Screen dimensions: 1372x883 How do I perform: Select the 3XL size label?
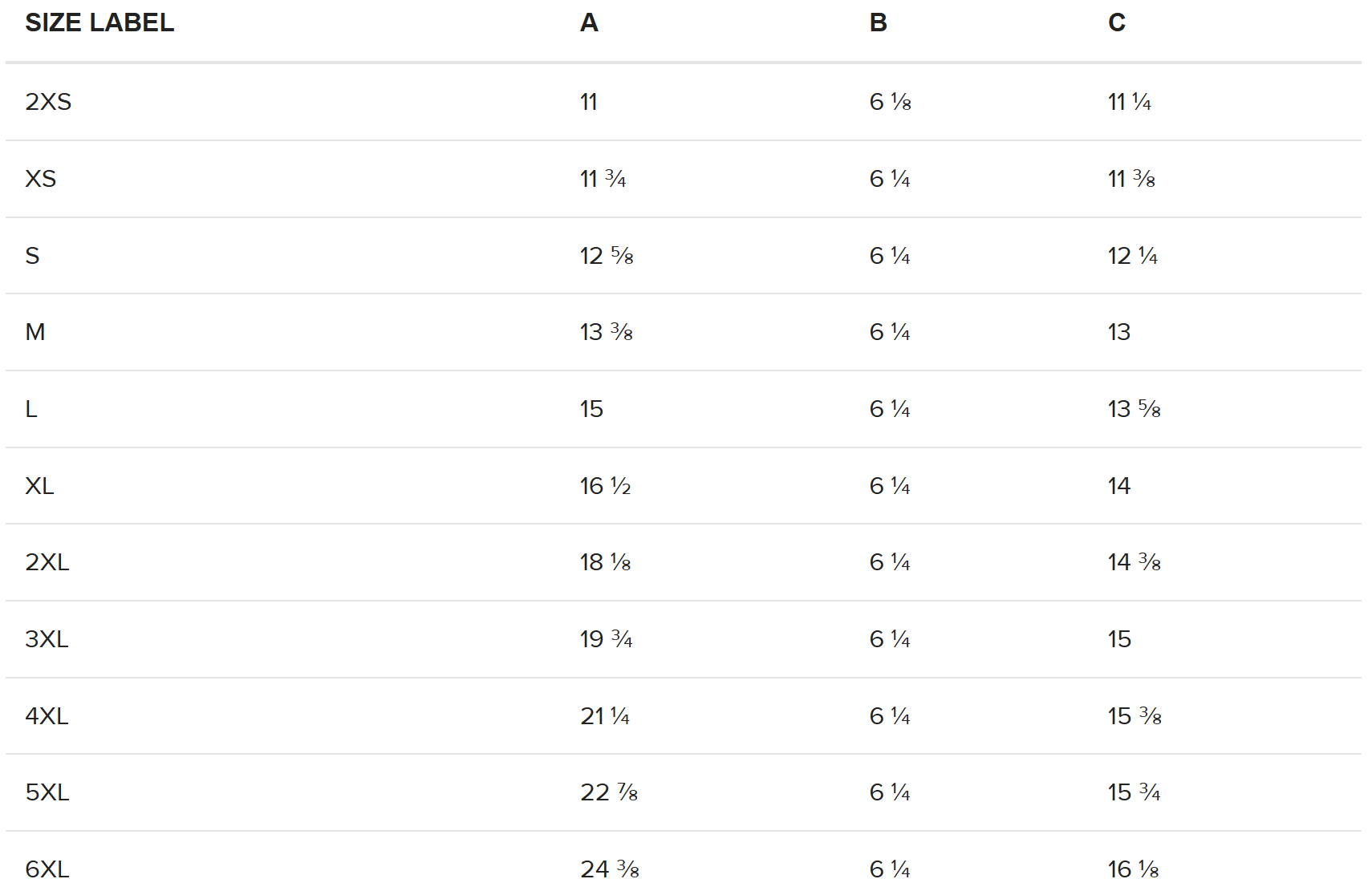click(x=47, y=639)
